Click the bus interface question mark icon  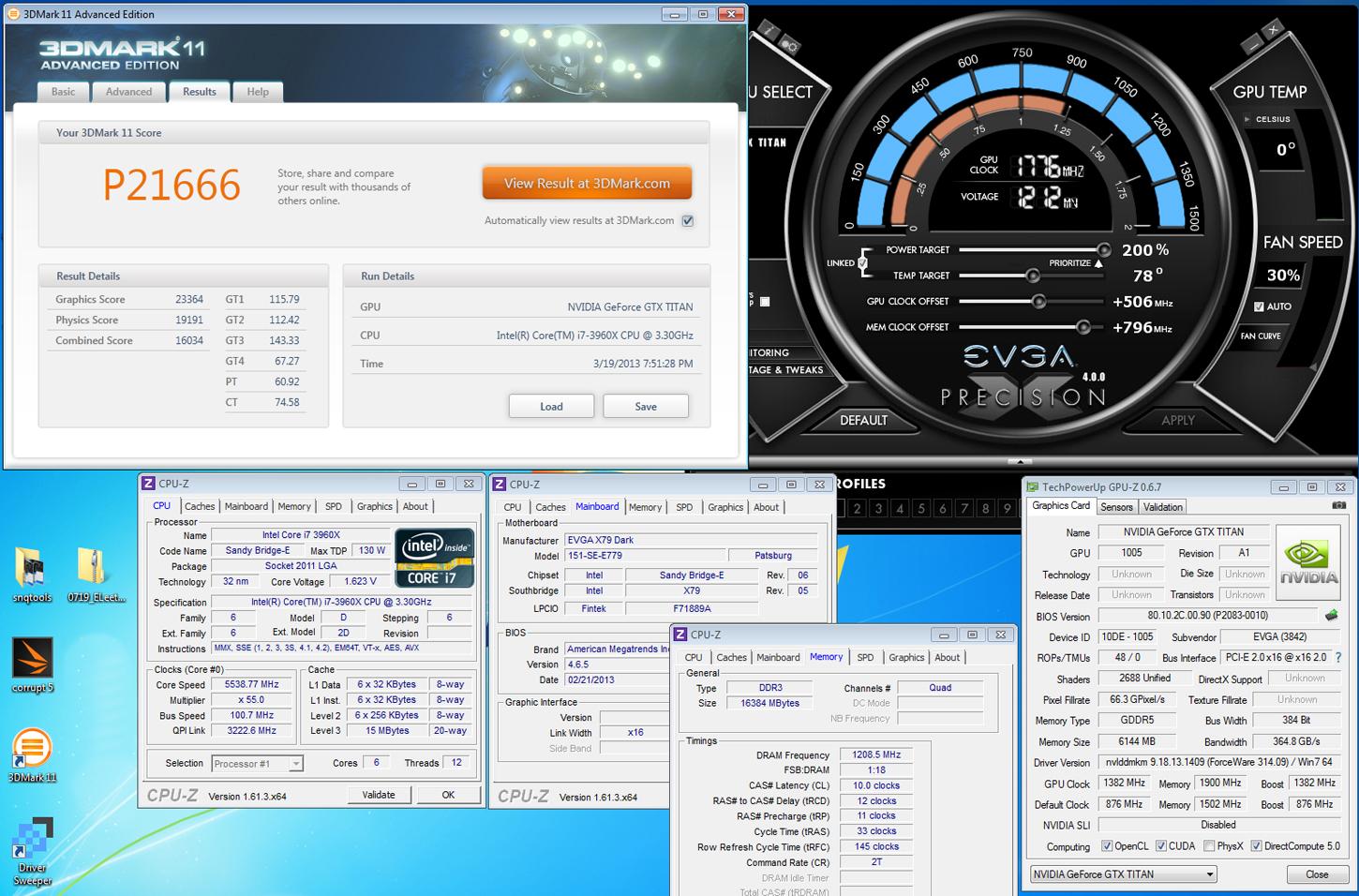point(1337,658)
